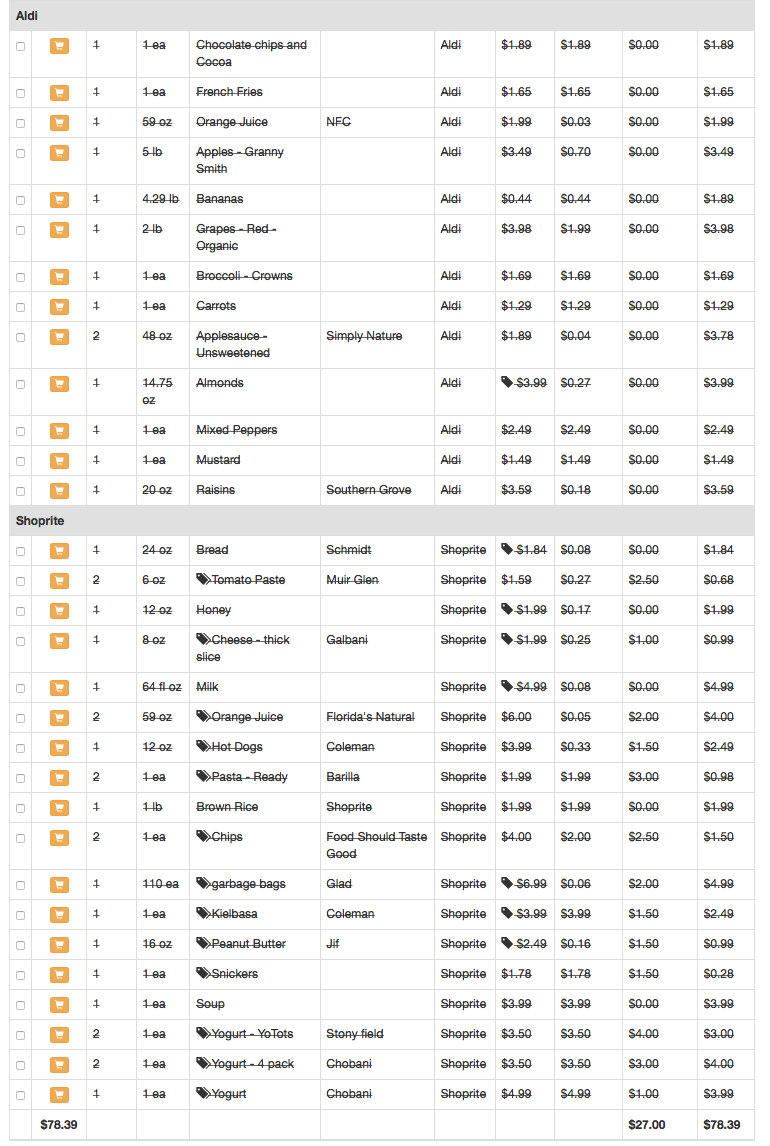Tick checkbox for Raisins row
The height and width of the screenshot is (1146, 770).
click(x=20, y=492)
